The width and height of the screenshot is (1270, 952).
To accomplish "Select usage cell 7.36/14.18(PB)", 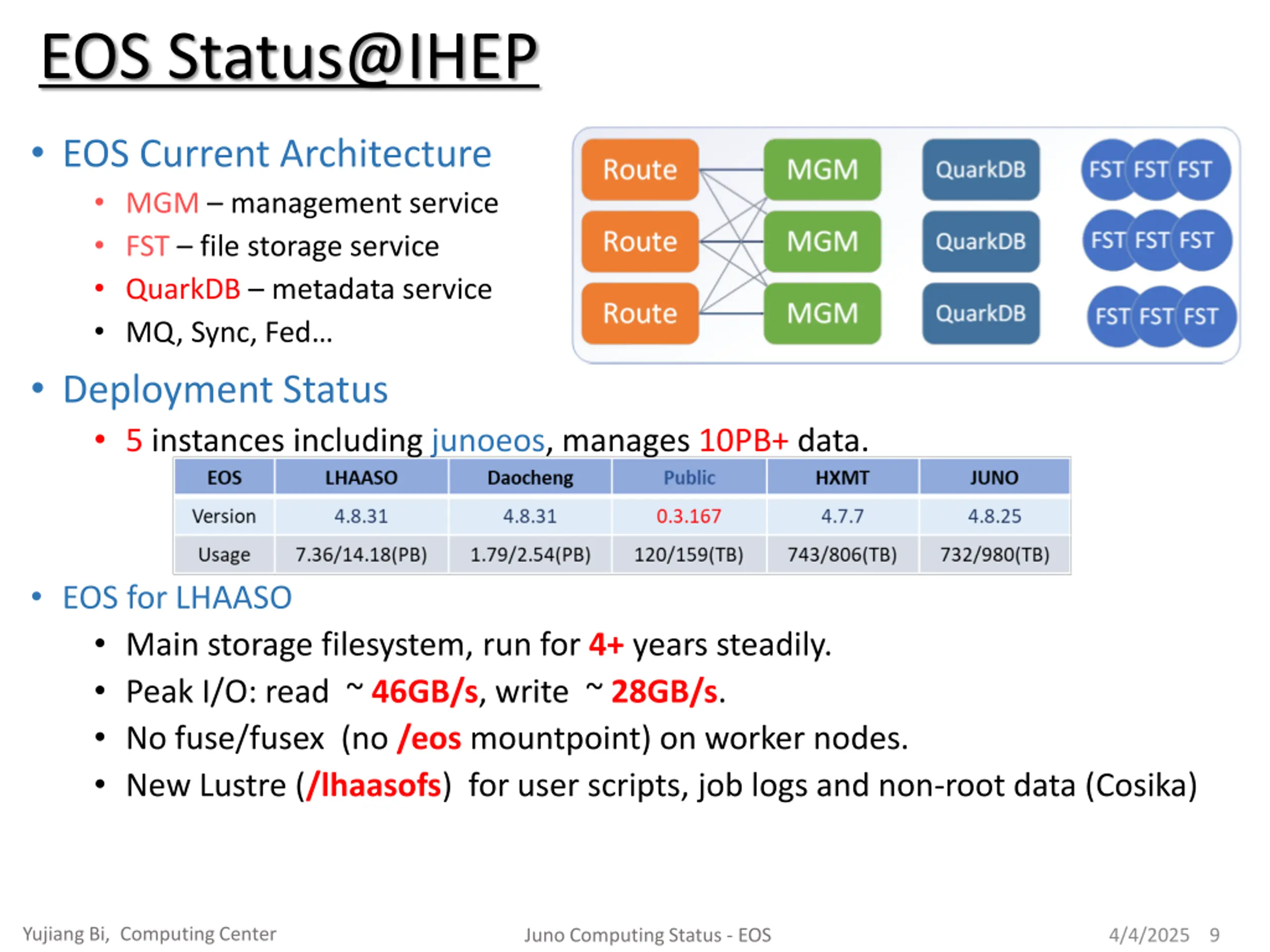I will (361, 555).
